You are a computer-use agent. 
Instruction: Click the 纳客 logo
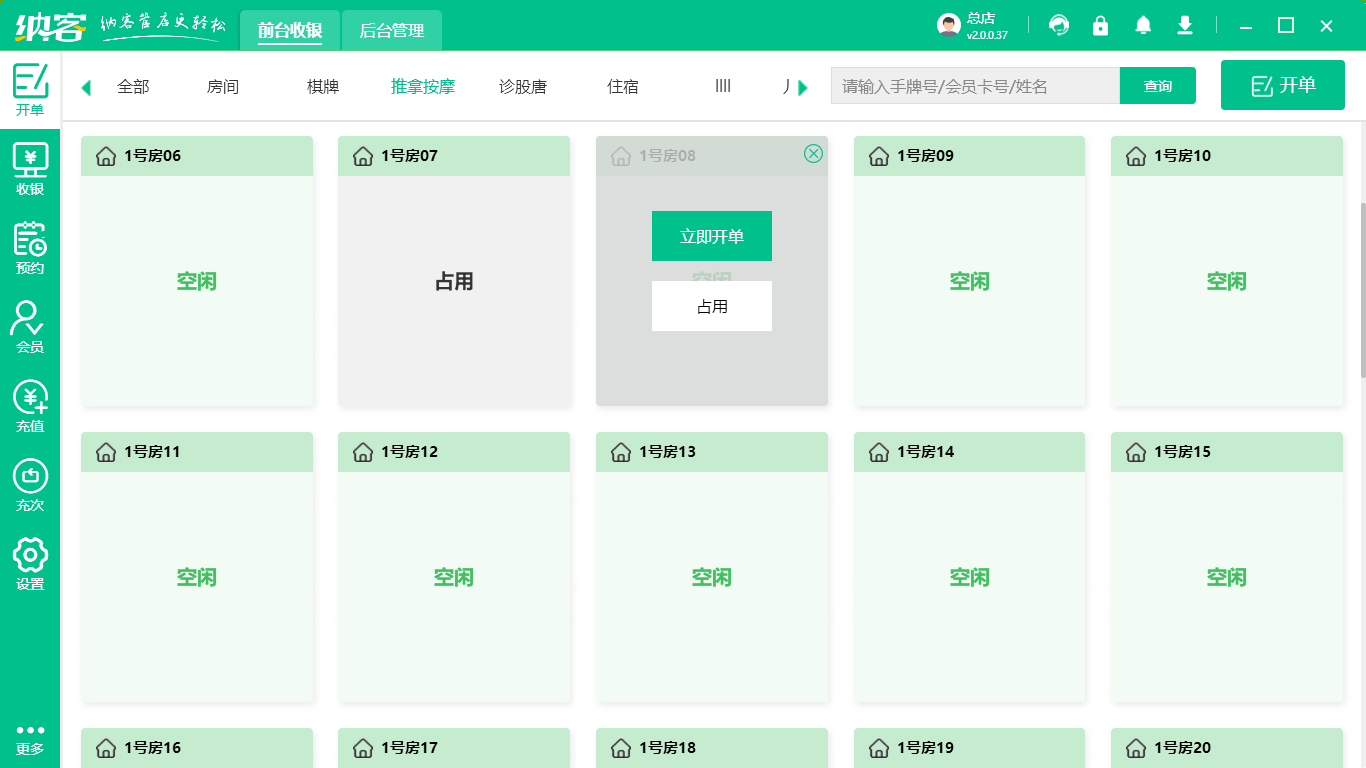(50, 25)
